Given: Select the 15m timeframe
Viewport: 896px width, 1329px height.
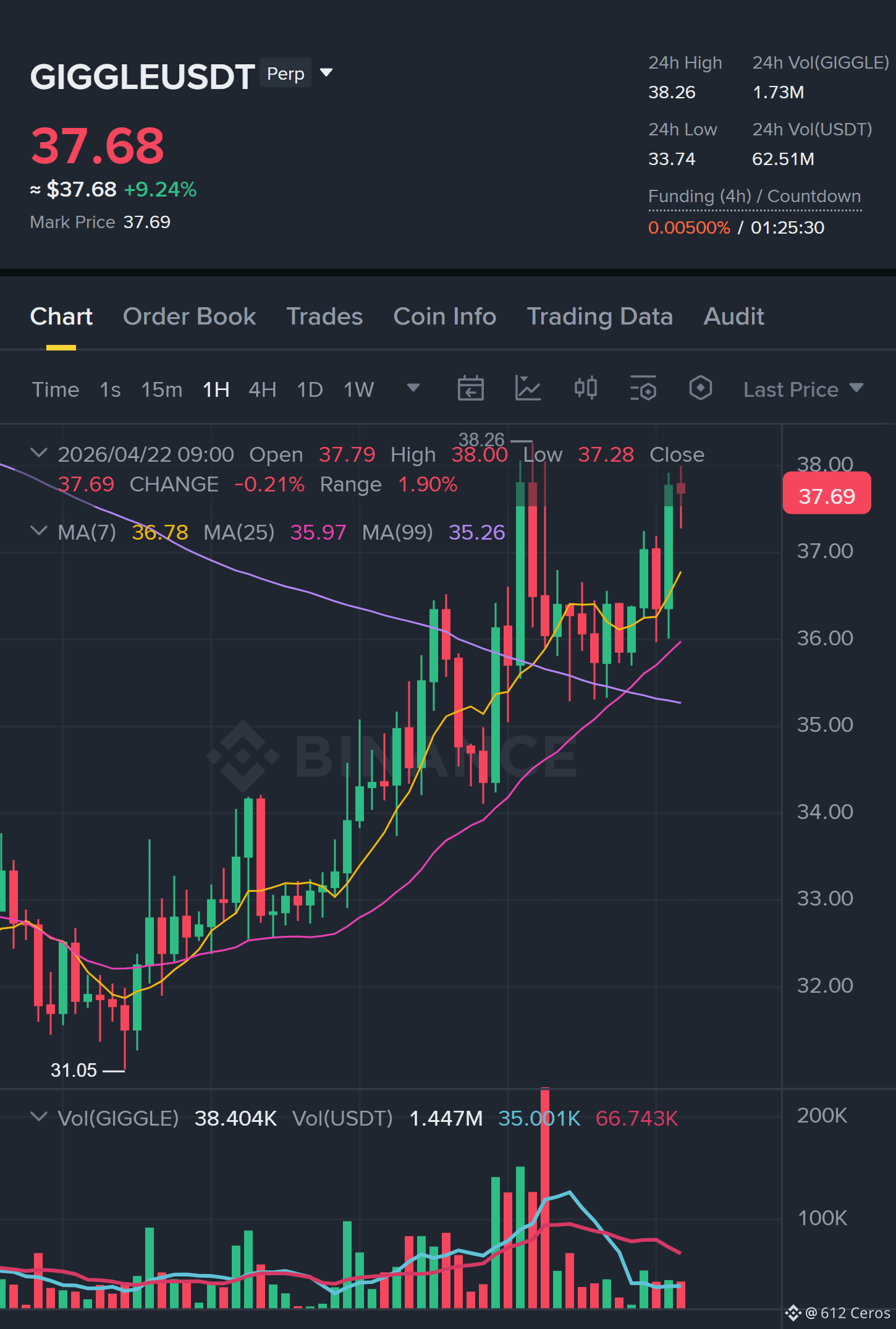Looking at the screenshot, I should coord(162,389).
